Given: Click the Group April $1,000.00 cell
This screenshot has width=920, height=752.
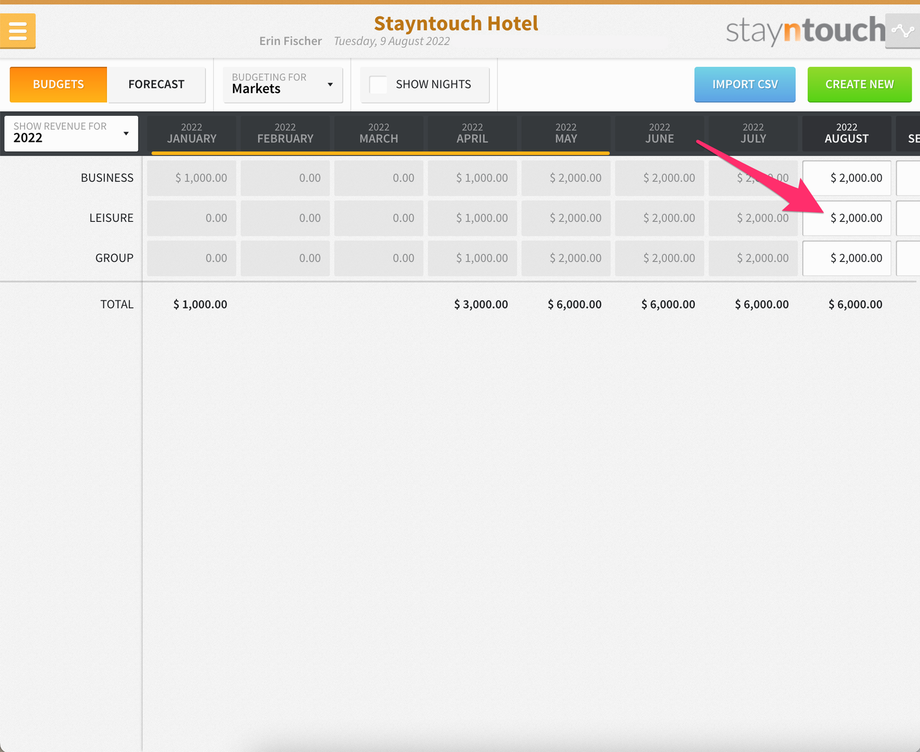Looking at the screenshot, I should (x=472, y=258).
